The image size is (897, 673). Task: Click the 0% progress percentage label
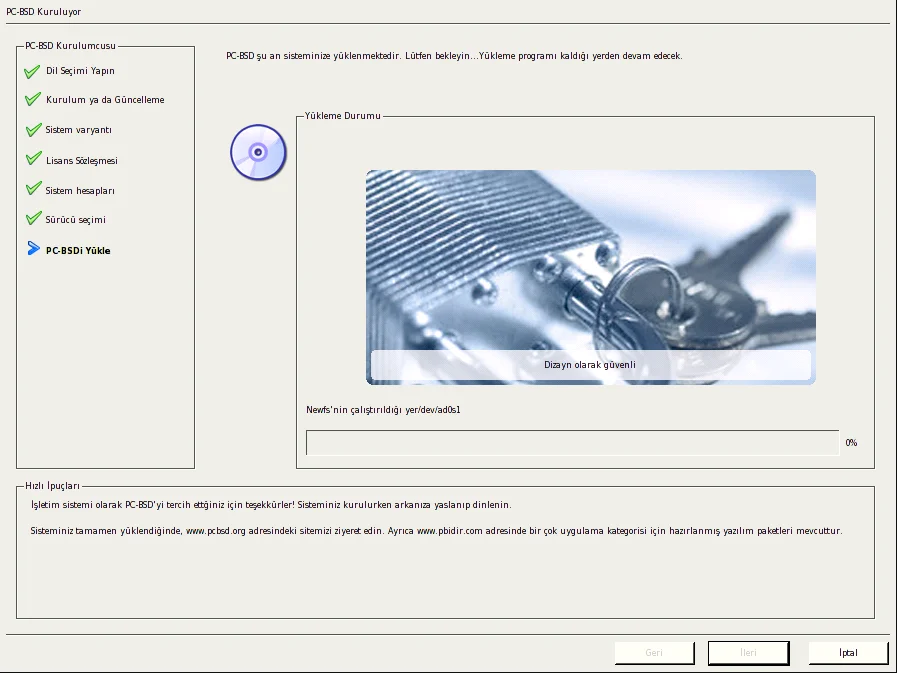coord(851,443)
